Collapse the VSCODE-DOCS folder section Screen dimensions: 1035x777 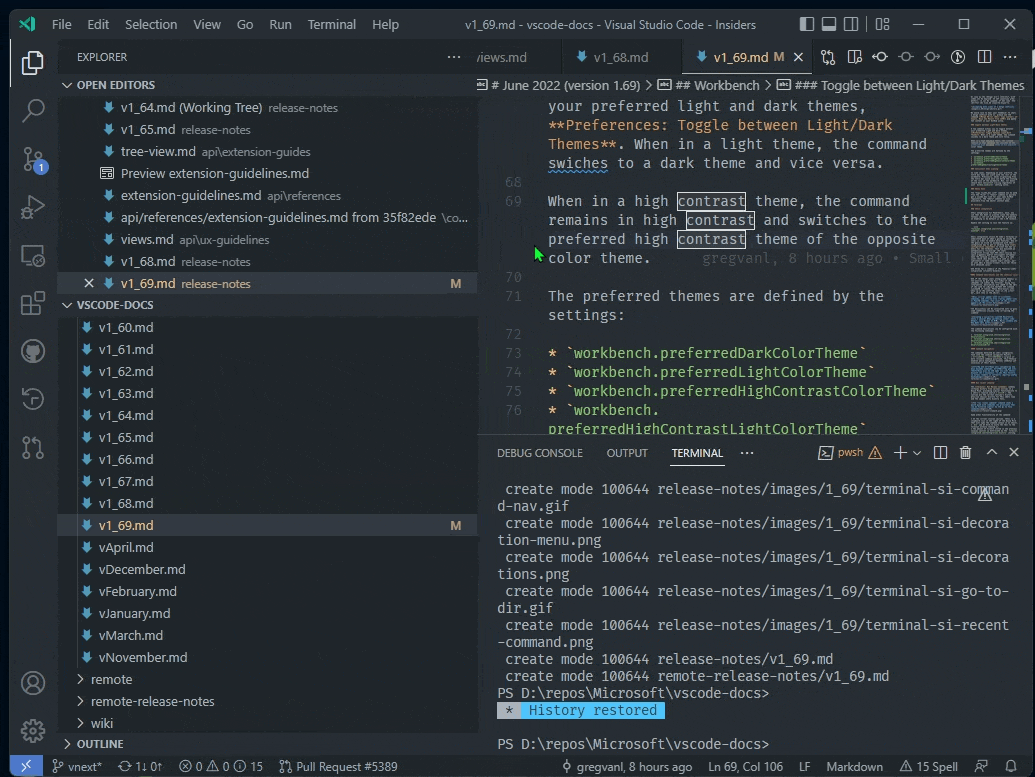pos(267,305)
